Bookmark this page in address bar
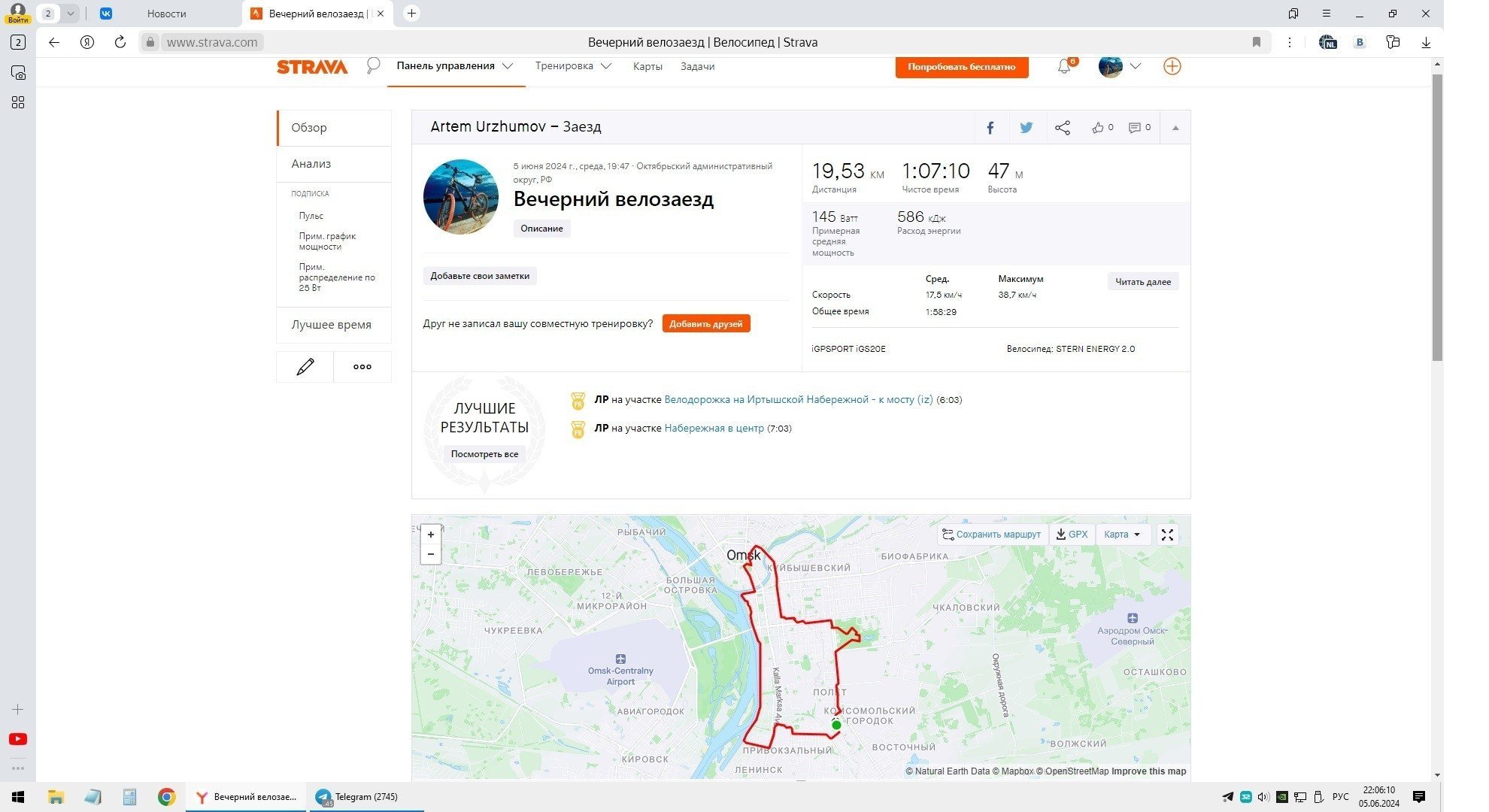Viewport: 1489px width, 812px height. coord(1257,42)
